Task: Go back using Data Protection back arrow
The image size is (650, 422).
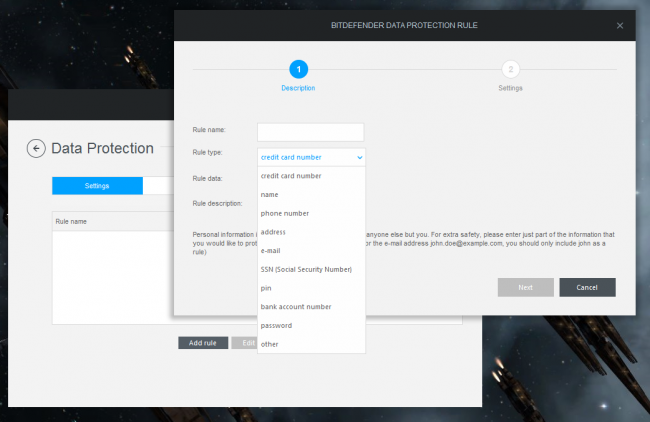Action: (36, 148)
